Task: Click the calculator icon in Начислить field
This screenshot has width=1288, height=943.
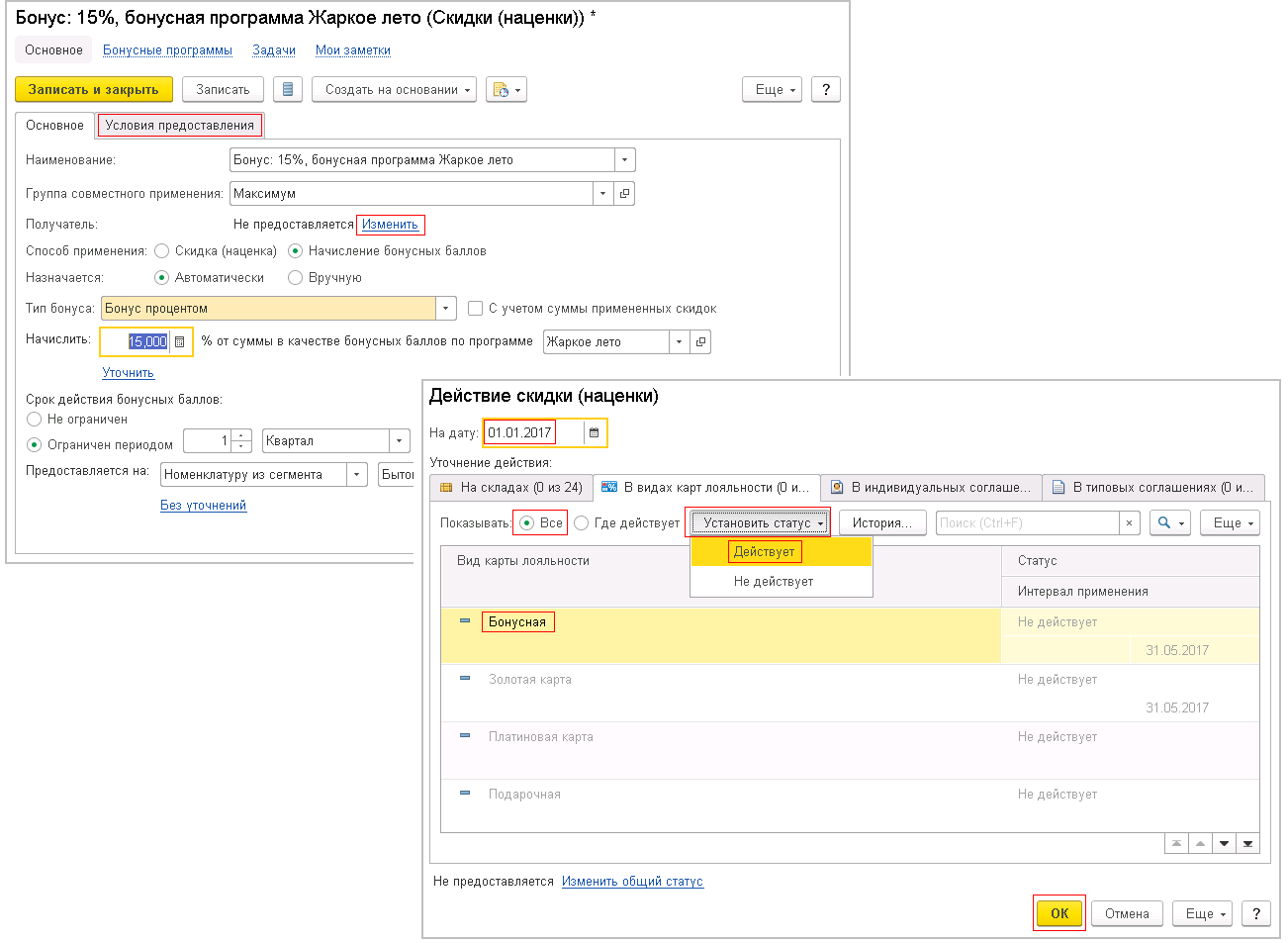Action: (x=180, y=342)
